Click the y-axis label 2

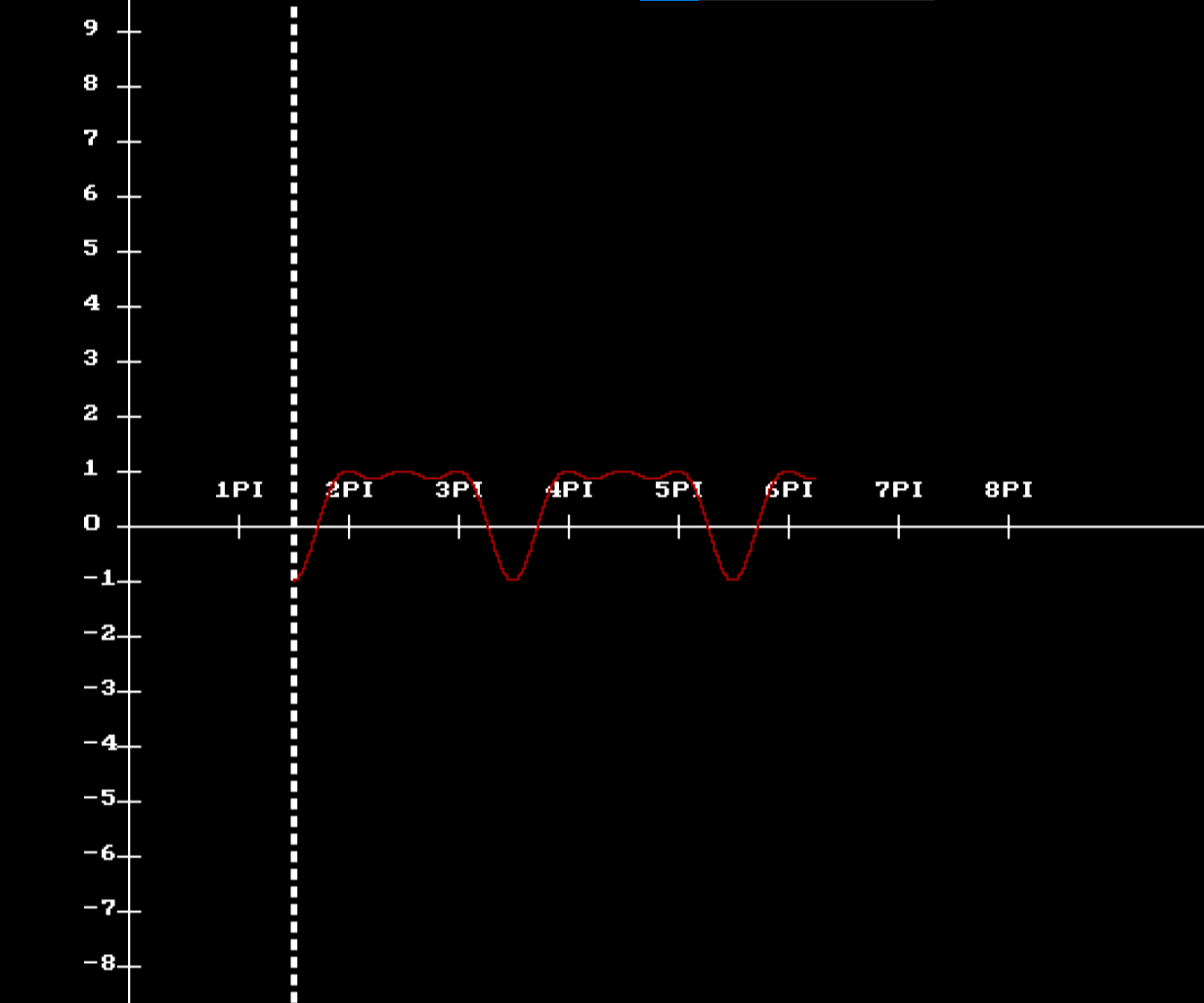[x=92, y=413]
